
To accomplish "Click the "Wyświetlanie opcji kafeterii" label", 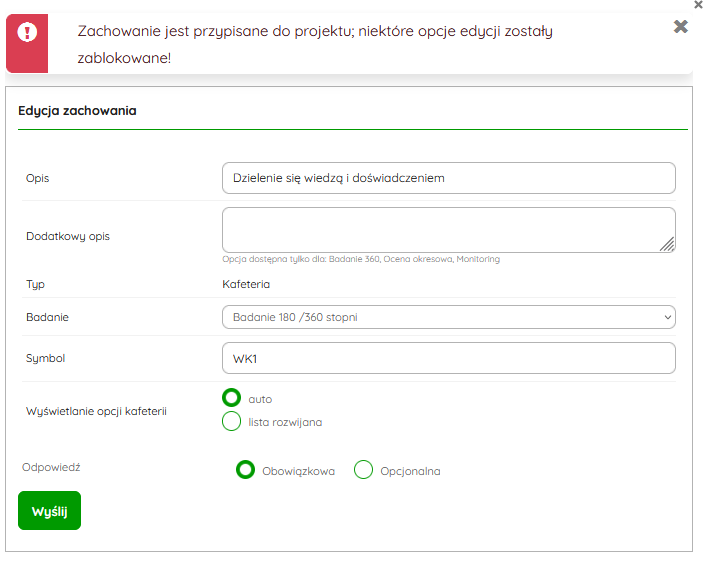I will click(x=96, y=410).
